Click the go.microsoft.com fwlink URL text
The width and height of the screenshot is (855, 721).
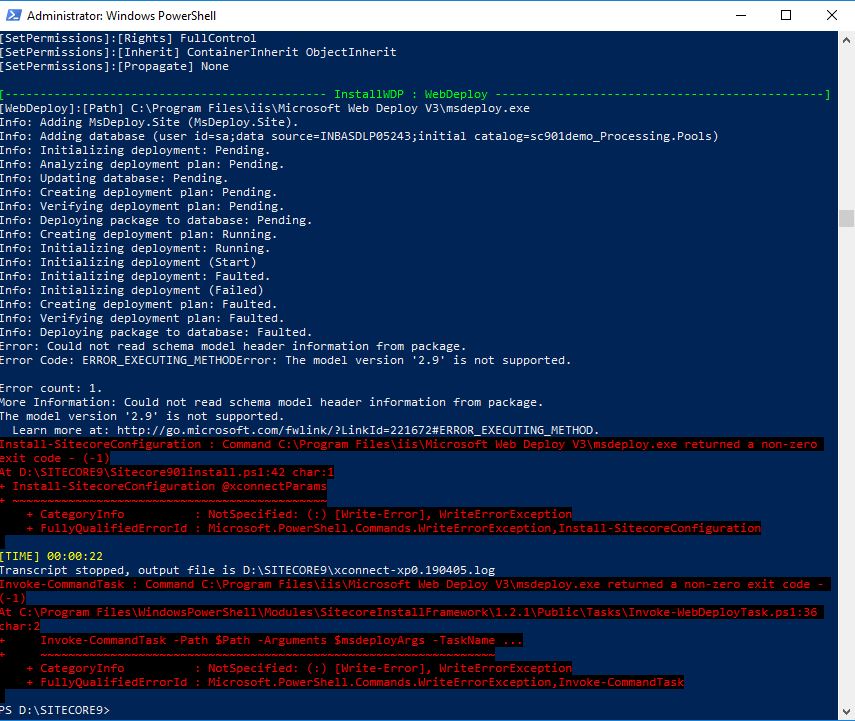pos(358,430)
